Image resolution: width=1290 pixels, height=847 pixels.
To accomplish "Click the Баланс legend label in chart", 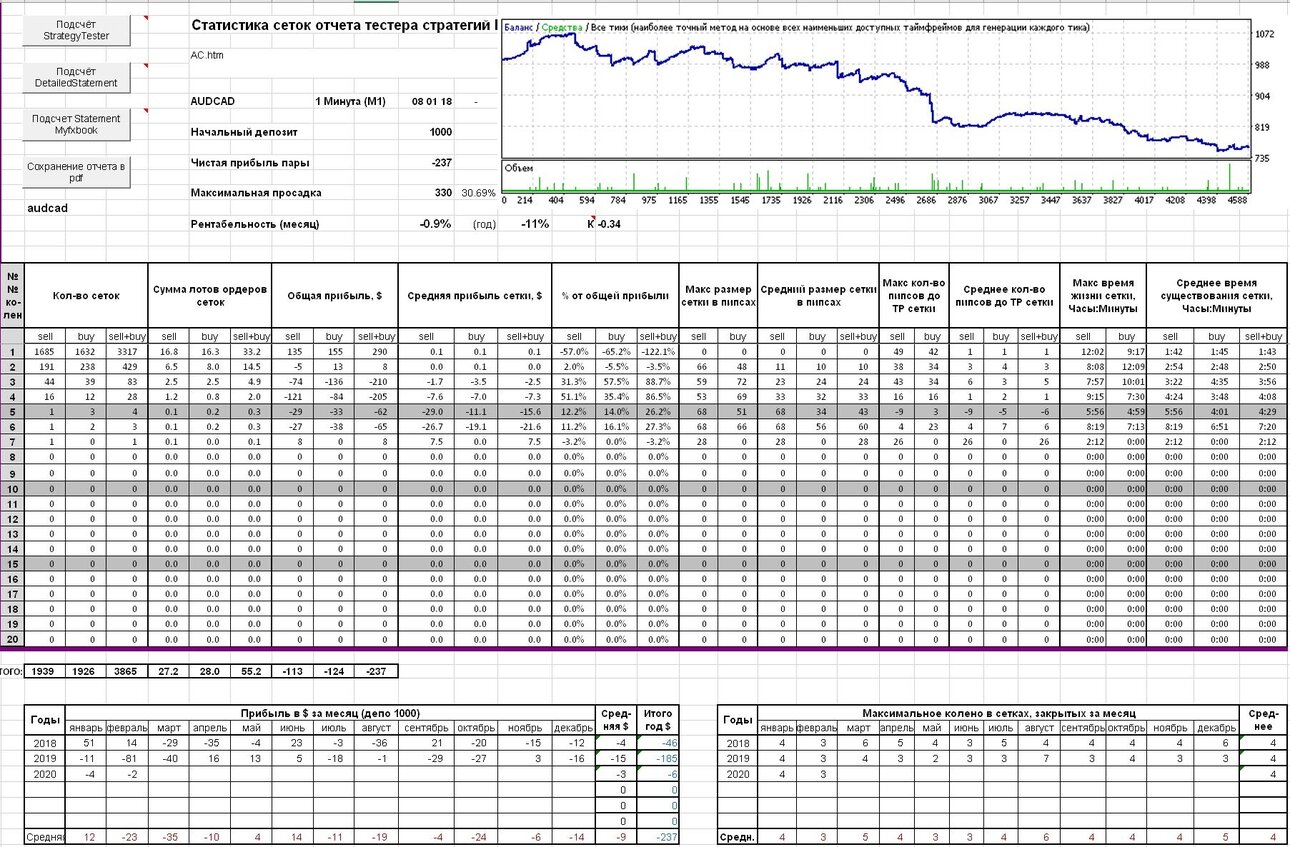I will (x=518, y=27).
